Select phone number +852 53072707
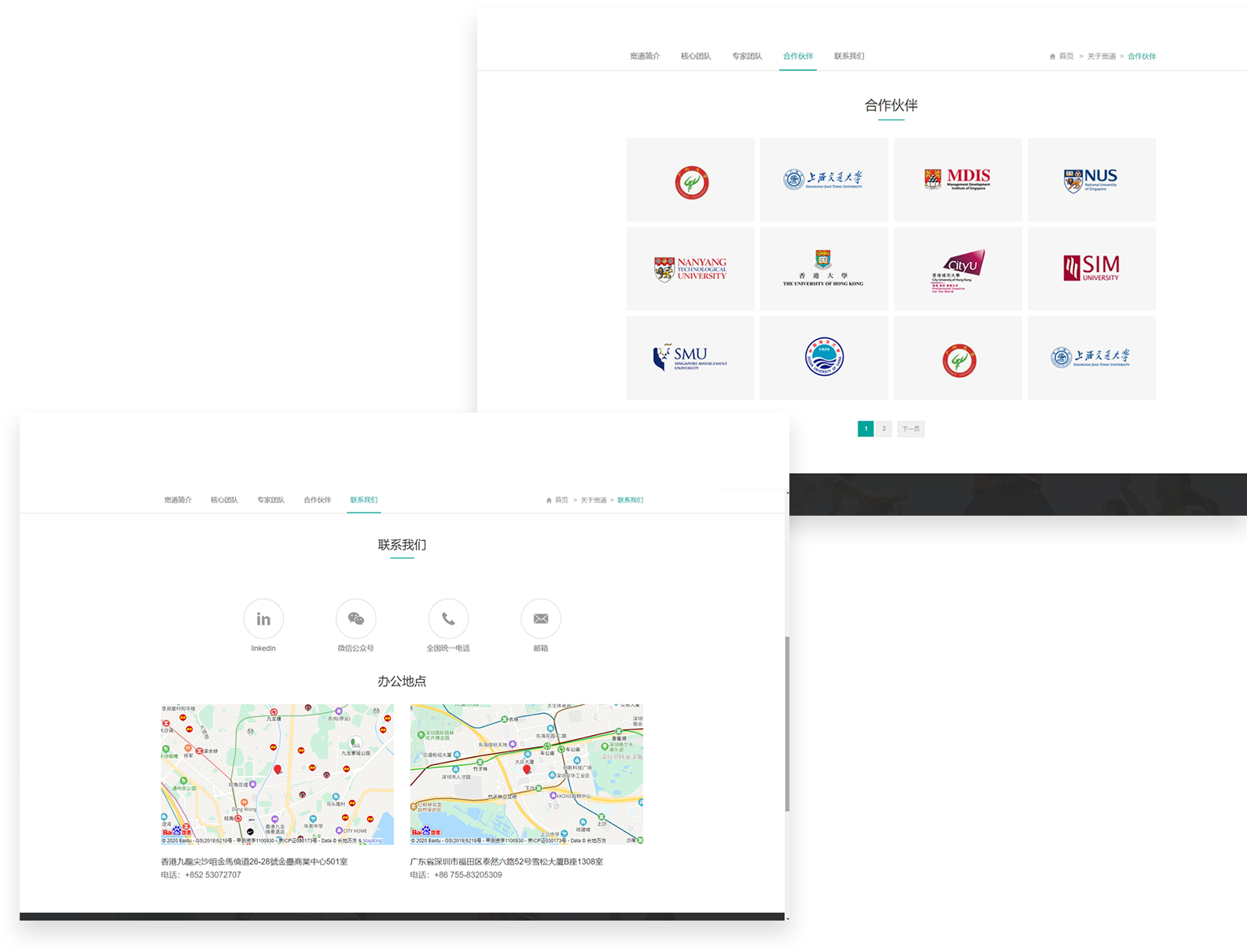 click(213, 875)
